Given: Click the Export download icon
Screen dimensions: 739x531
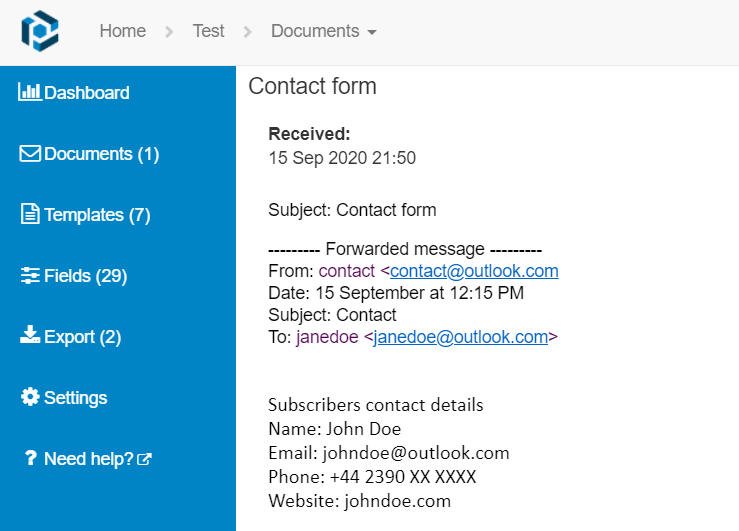Looking at the screenshot, I should (30, 336).
